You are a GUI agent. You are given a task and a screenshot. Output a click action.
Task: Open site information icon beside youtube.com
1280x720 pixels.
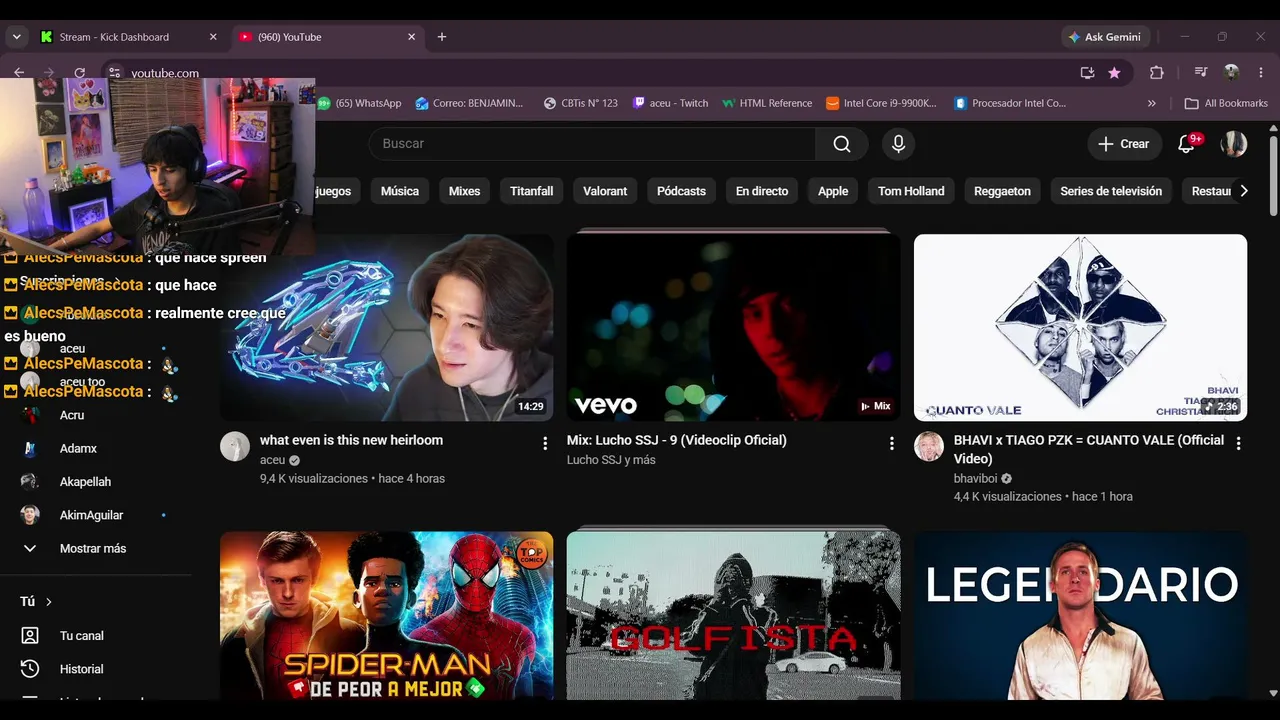point(115,73)
